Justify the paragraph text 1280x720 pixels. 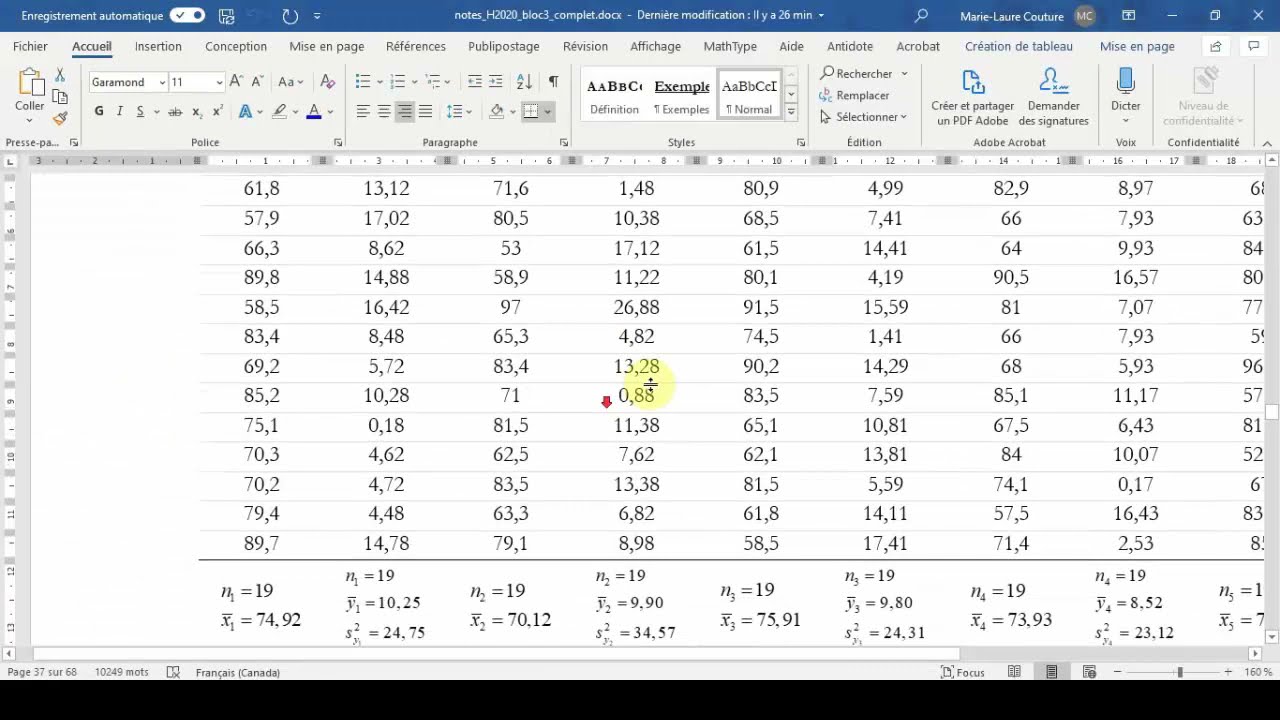click(x=426, y=111)
